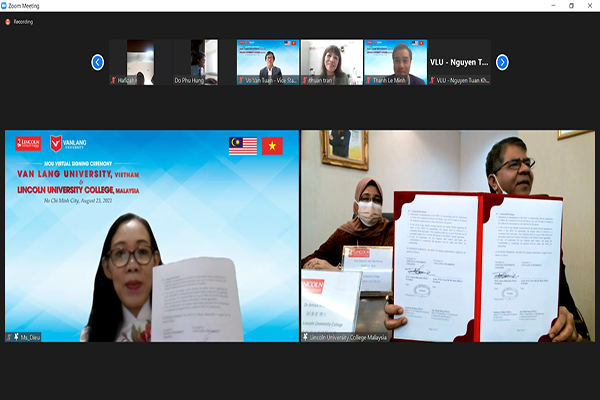
Task: Click the Do Phu Hung name label
Action: [189, 80]
